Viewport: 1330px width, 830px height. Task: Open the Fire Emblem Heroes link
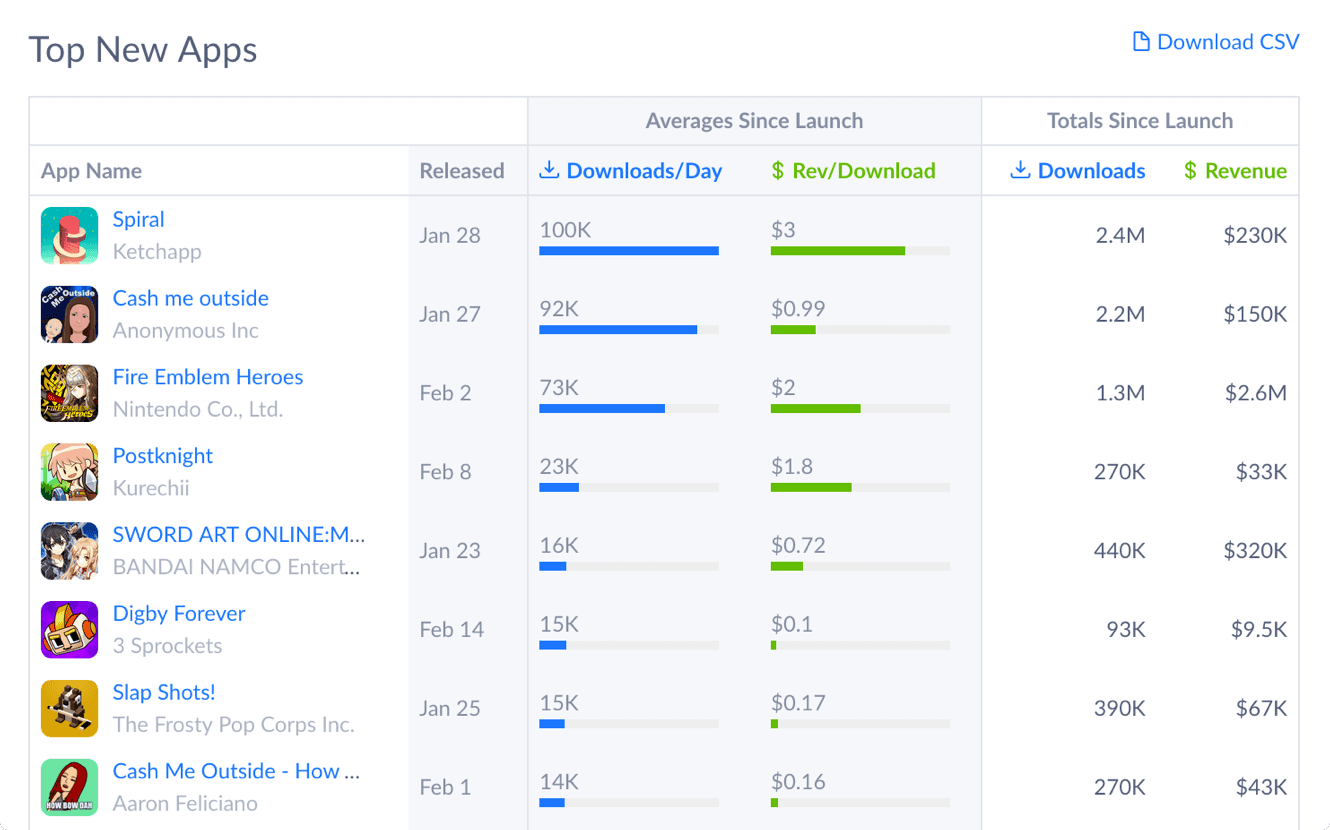(208, 377)
